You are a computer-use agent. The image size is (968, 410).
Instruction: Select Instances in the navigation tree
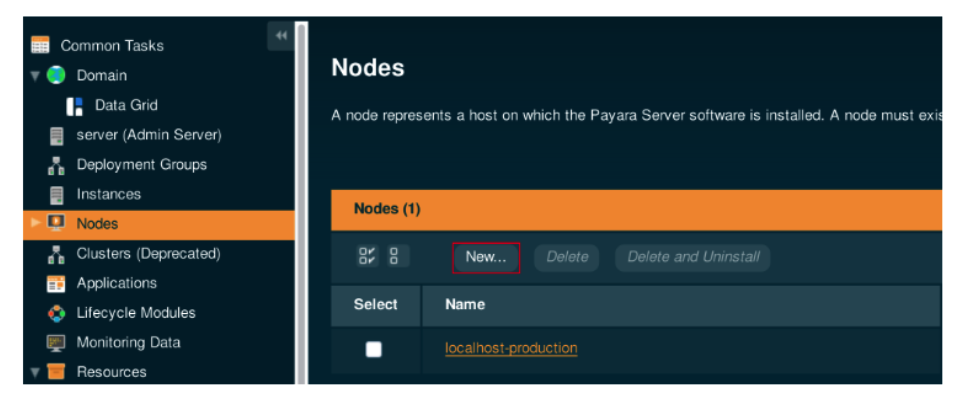(108, 194)
